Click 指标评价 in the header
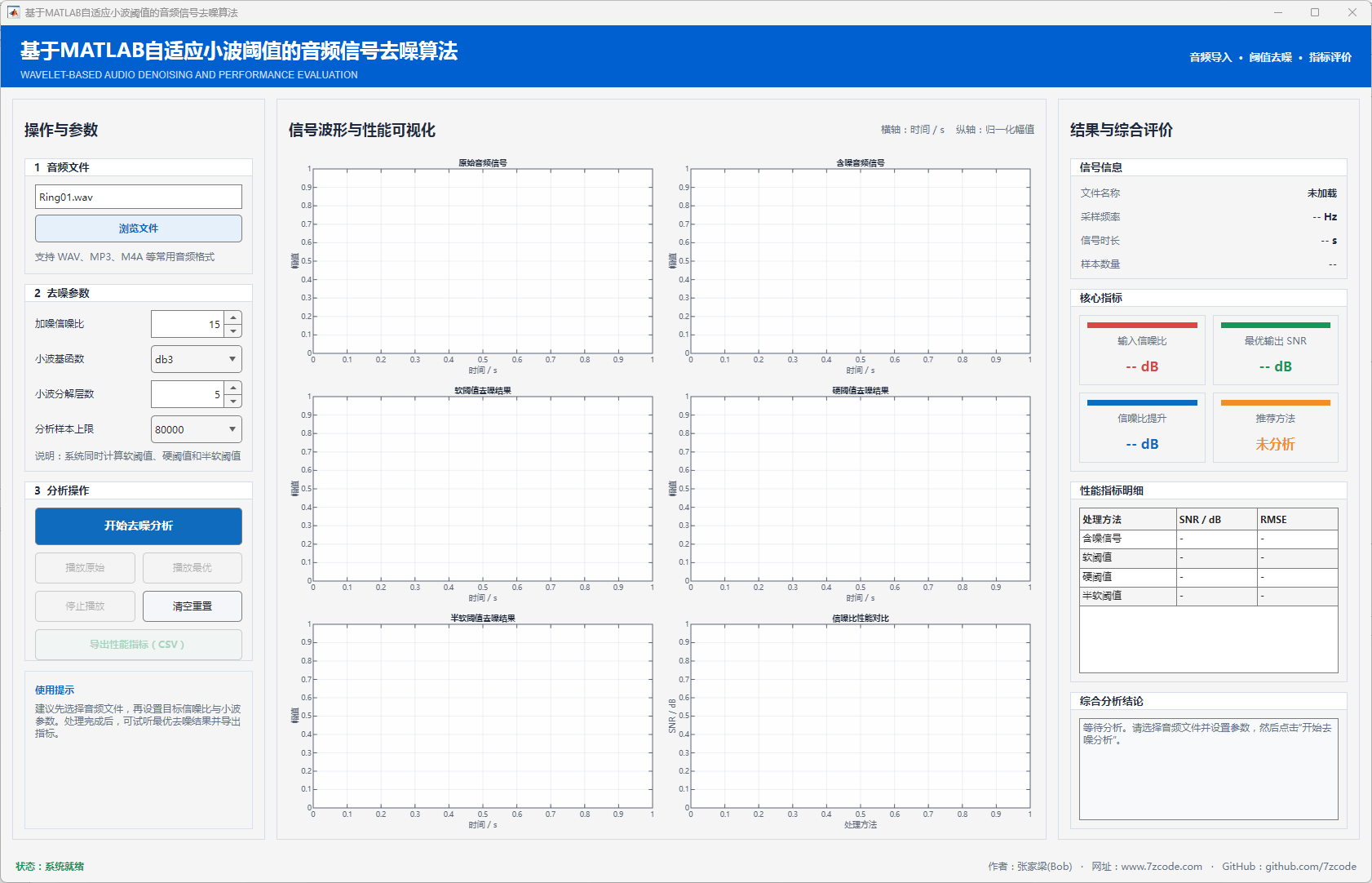This screenshot has height=883, width=1372. pos(1330,57)
